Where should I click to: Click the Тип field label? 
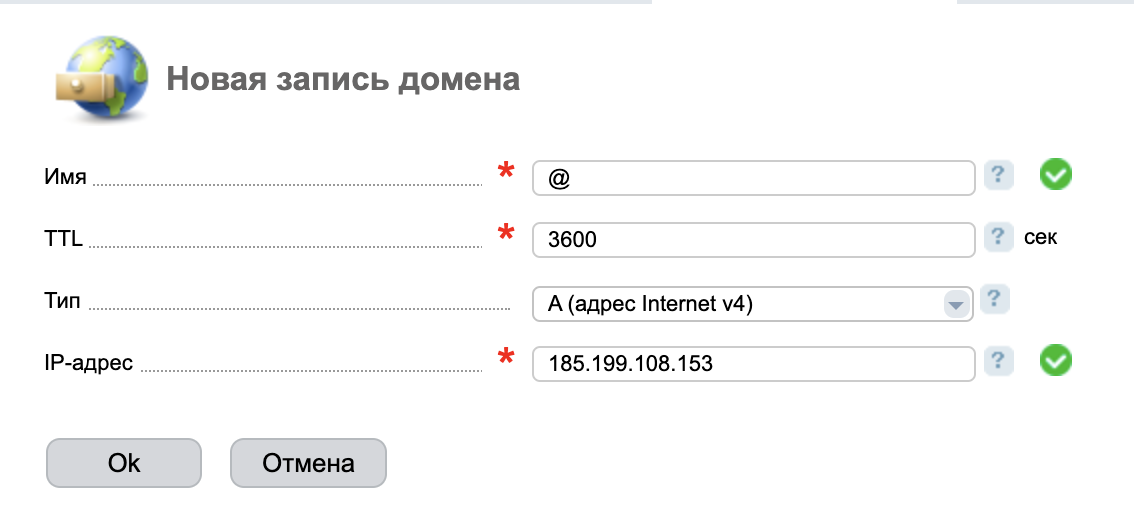tap(62, 301)
